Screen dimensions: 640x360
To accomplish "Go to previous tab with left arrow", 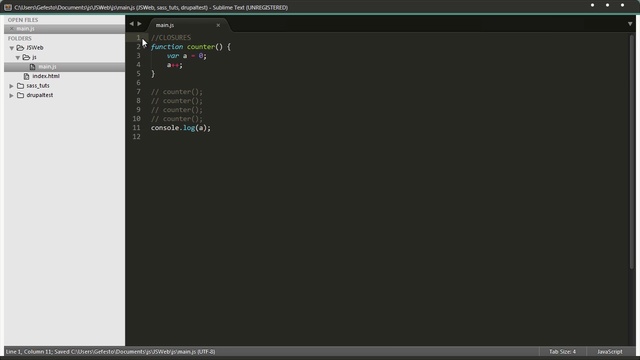I will coord(131,24).
